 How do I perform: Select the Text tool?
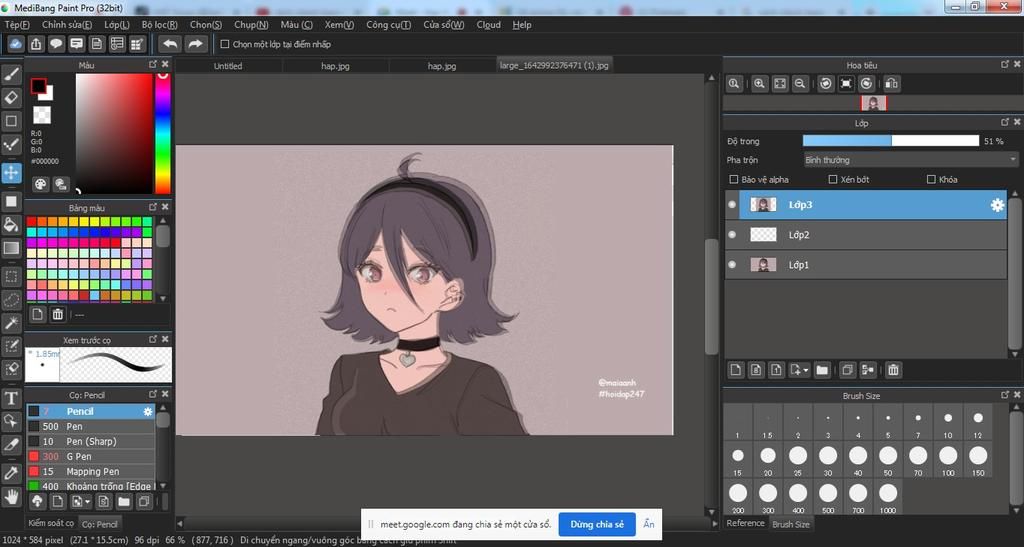(x=12, y=398)
